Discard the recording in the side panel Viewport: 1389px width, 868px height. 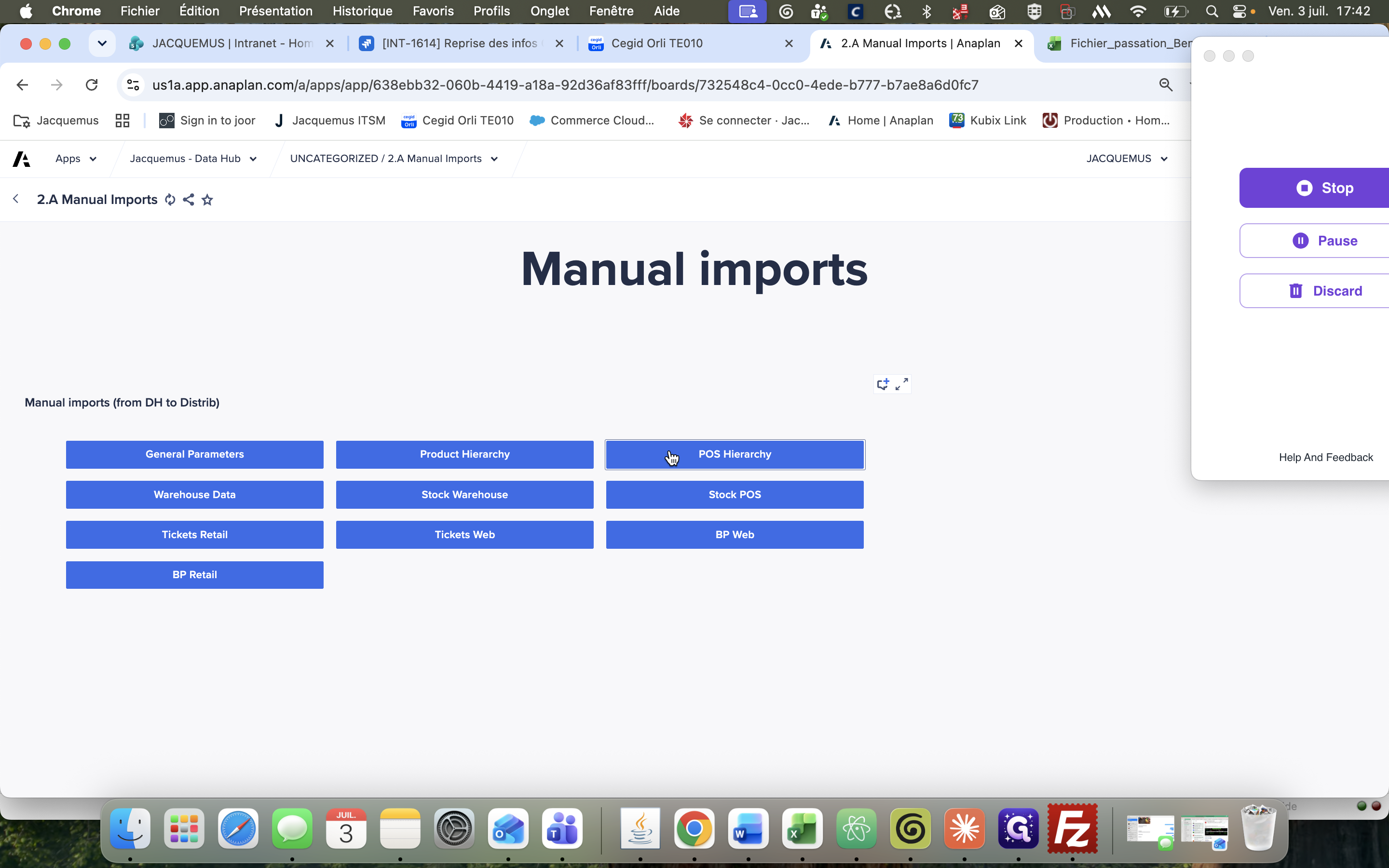coord(1314,291)
